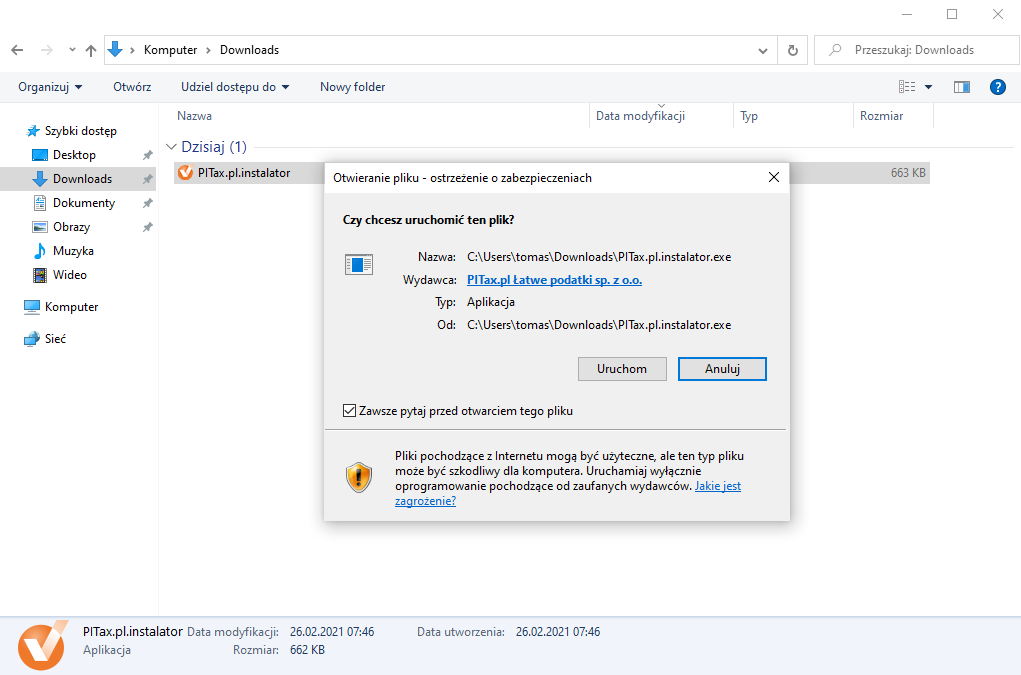Open Dokumenty in the sidebar

point(84,203)
